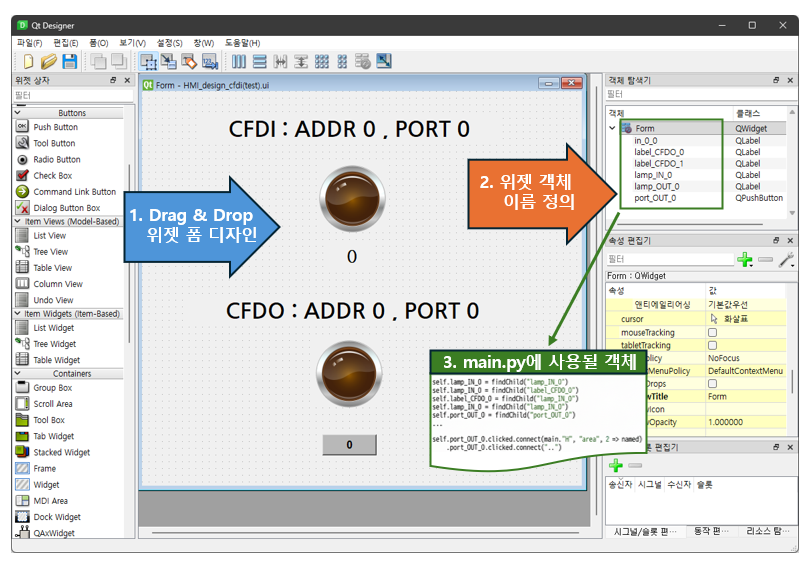810x565 pixels.
Task: Collapse the Containers widget category
Action: [x=16, y=373]
